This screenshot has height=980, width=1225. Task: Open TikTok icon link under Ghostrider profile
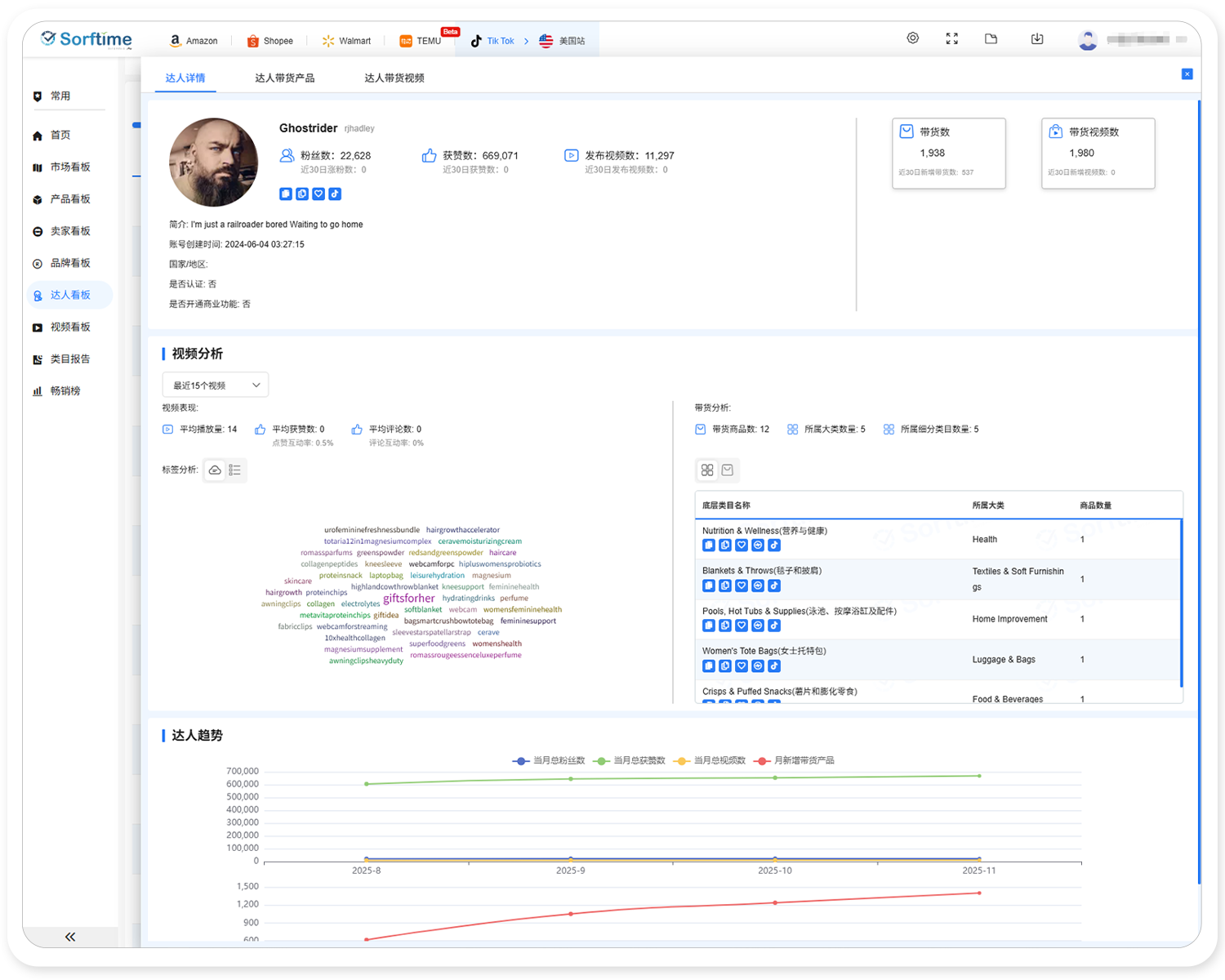click(335, 194)
